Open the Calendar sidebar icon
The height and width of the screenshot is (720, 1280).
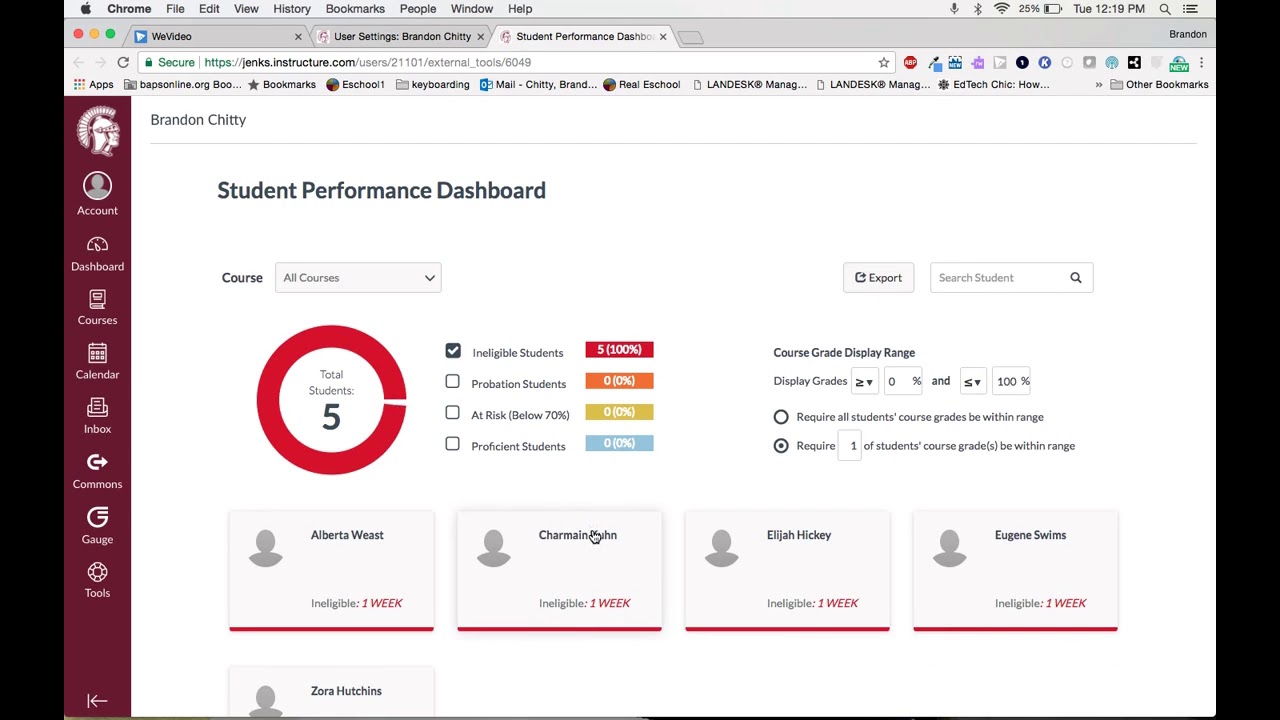pyautogui.click(x=97, y=362)
